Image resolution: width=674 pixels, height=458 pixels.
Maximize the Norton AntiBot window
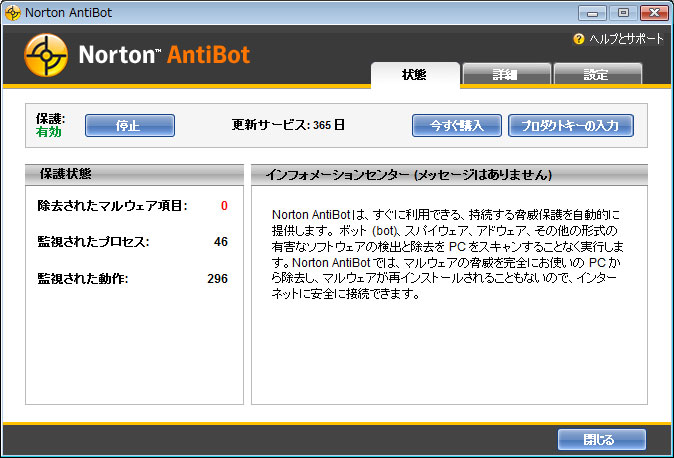[x=623, y=13]
